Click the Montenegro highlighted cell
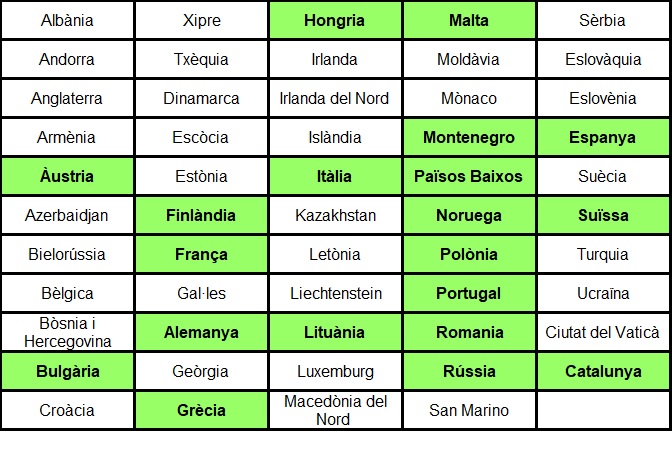 coord(469,137)
